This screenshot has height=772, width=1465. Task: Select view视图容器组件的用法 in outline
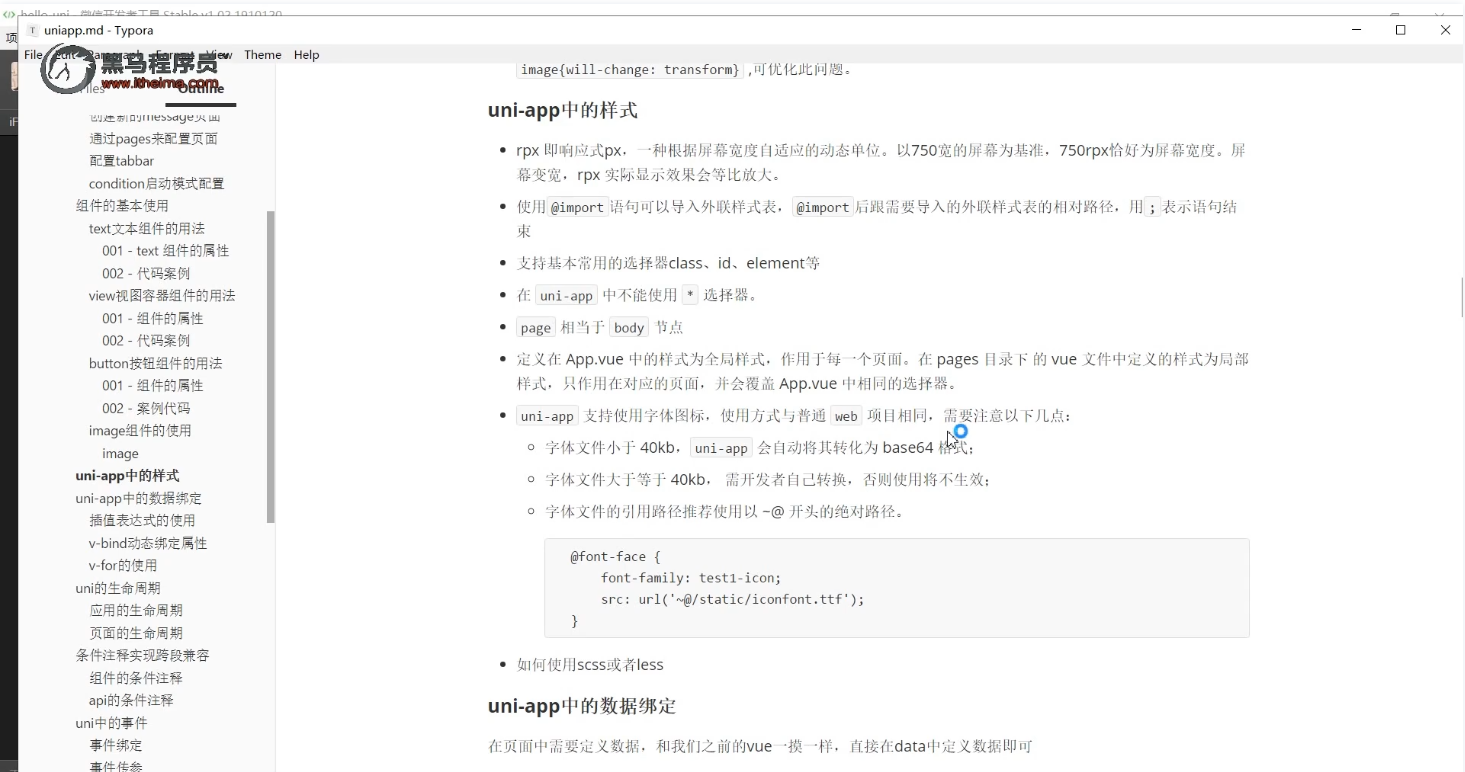(x=162, y=296)
